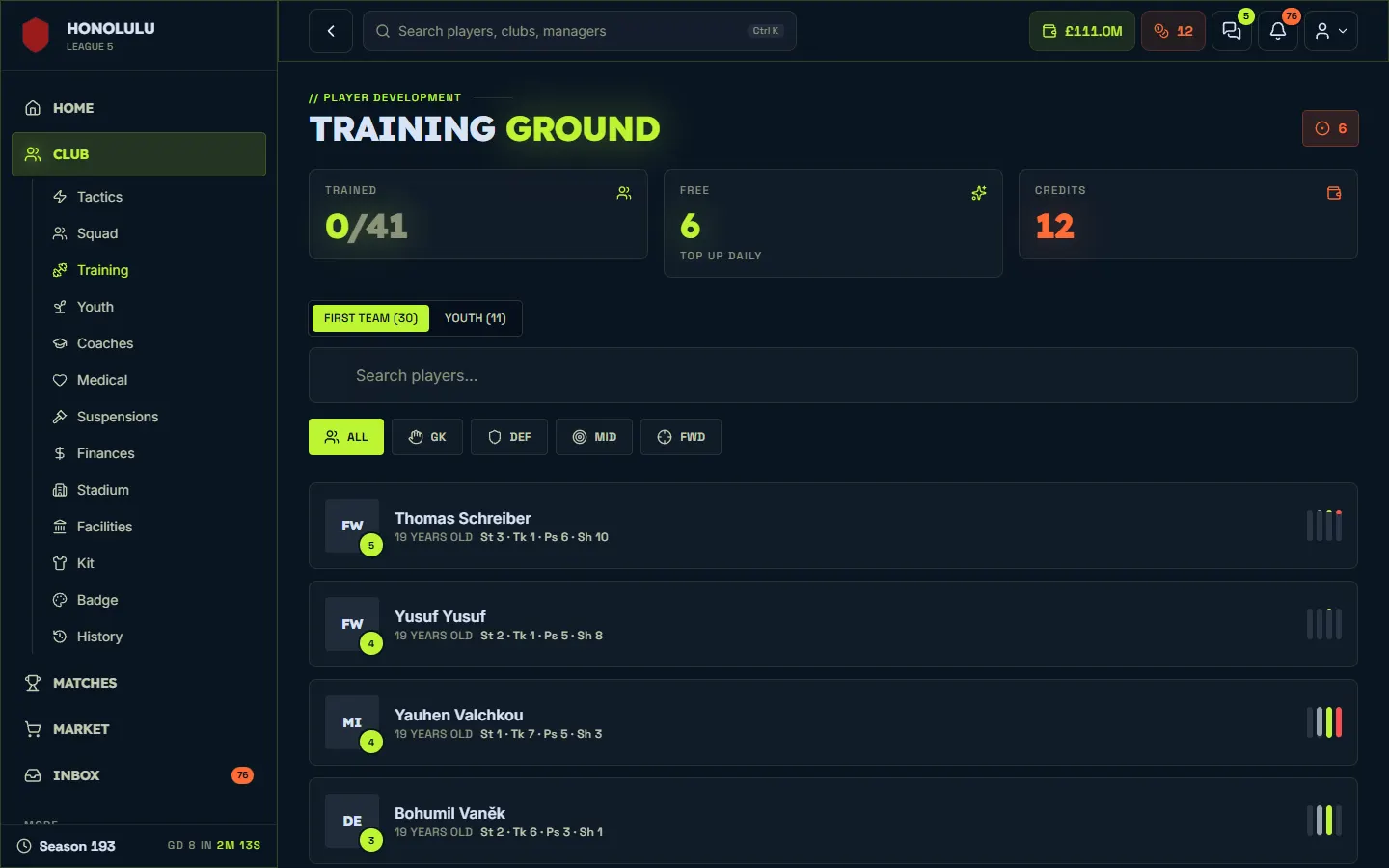This screenshot has width=1389, height=868.
Task: Select Thomas Schreiber's player row
Action: [x=832, y=526]
